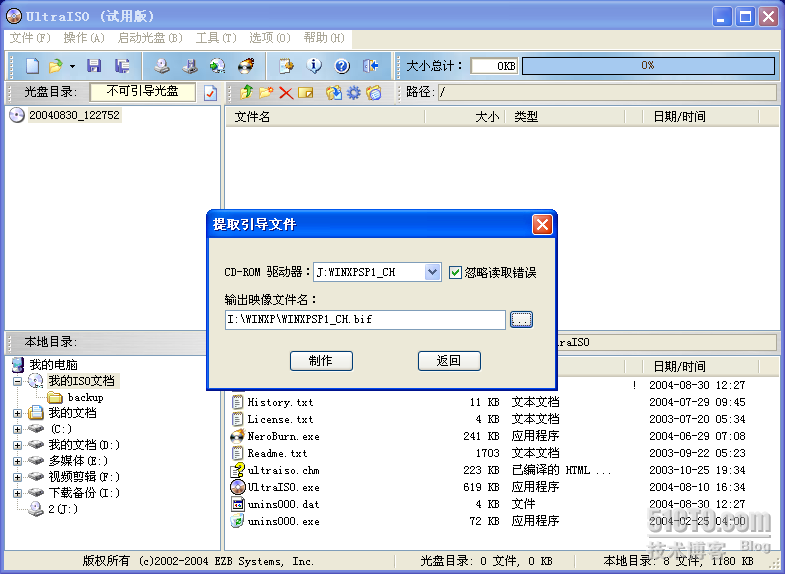
Task: Click the 返回 button
Action: click(x=449, y=361)
